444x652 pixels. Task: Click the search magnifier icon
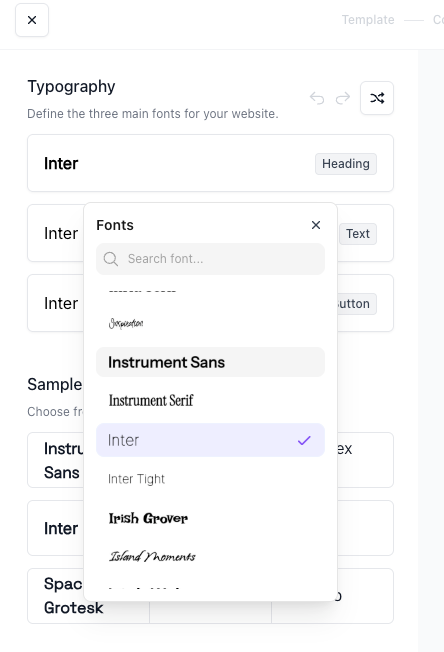(x=111, y=259)
